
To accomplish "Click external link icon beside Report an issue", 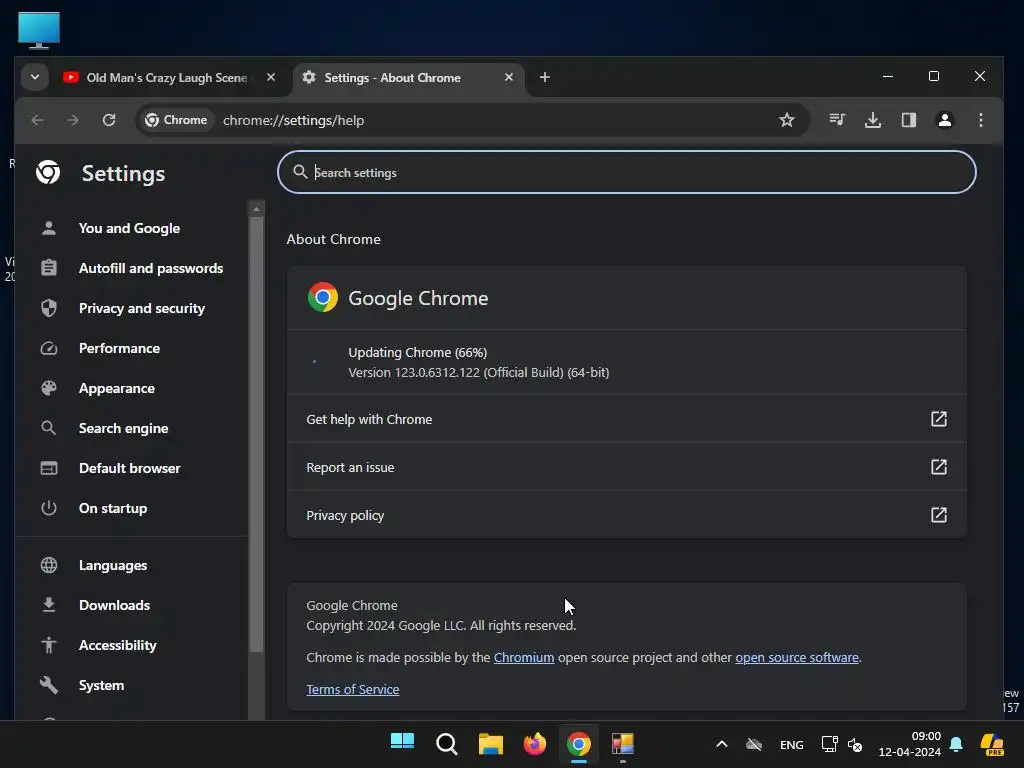I will (x=938, y=467).
